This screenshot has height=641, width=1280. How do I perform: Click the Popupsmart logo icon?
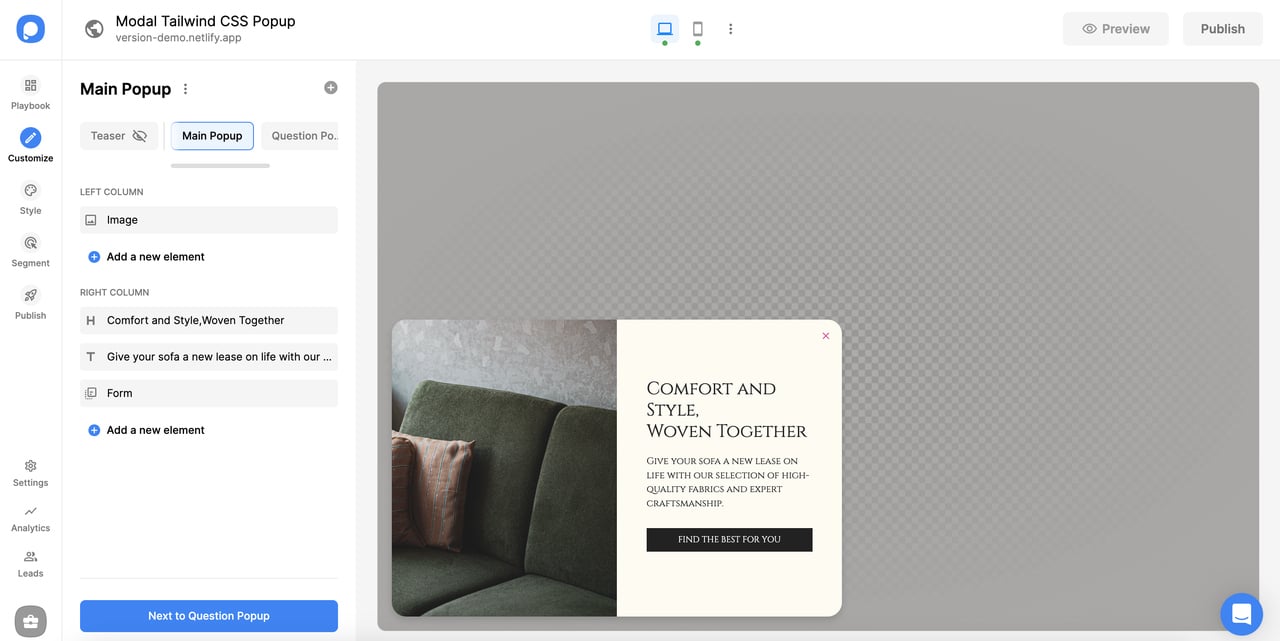(x=30, y=29)
